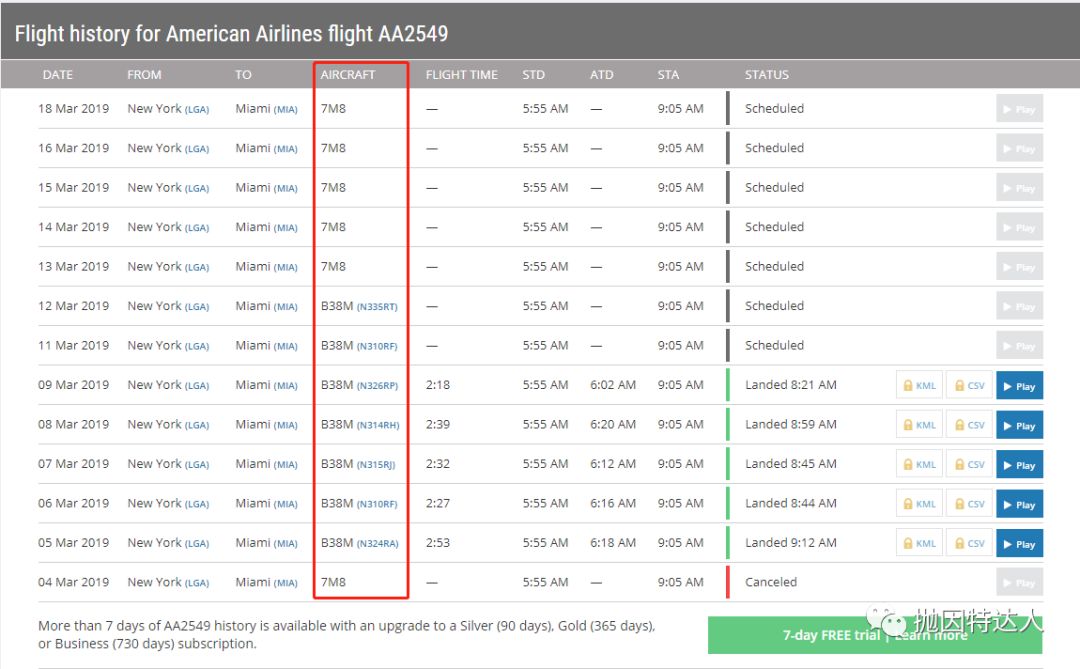The width and height of the screenshot is (1080, 669).
Task: Open N310RF link in 11 Mar row
Action: 377,346
